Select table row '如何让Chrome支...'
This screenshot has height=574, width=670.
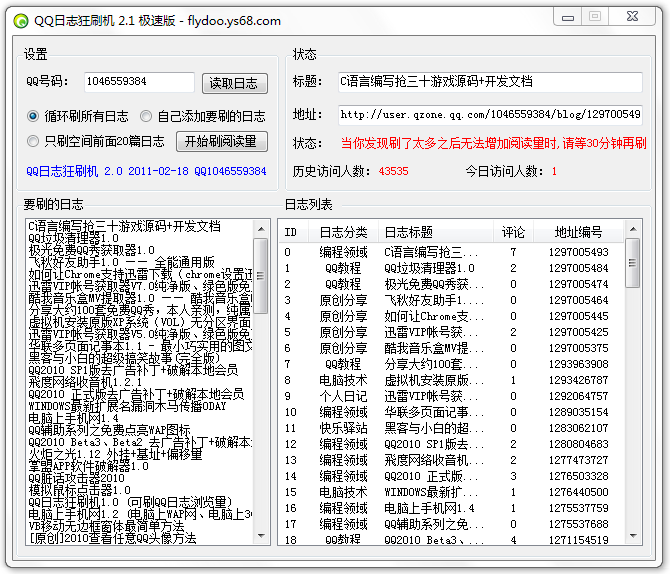[451, 316]
